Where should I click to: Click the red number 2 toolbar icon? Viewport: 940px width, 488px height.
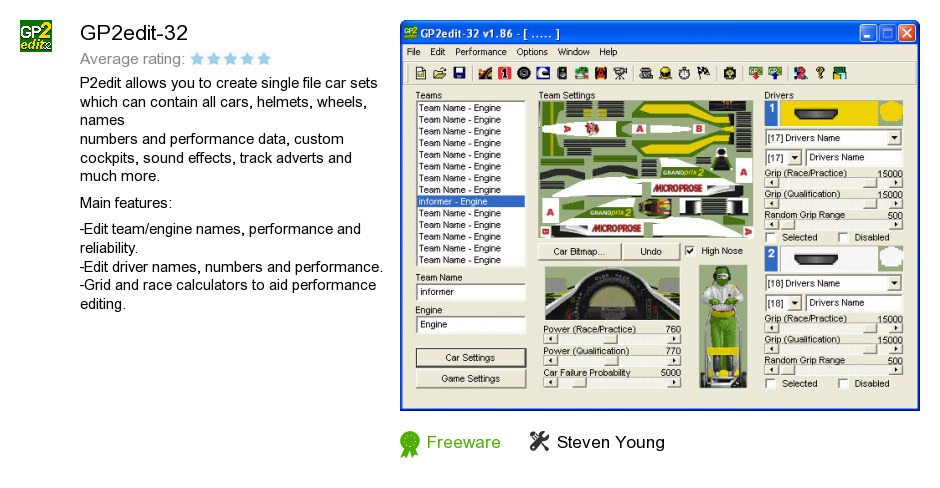point(800,73)
